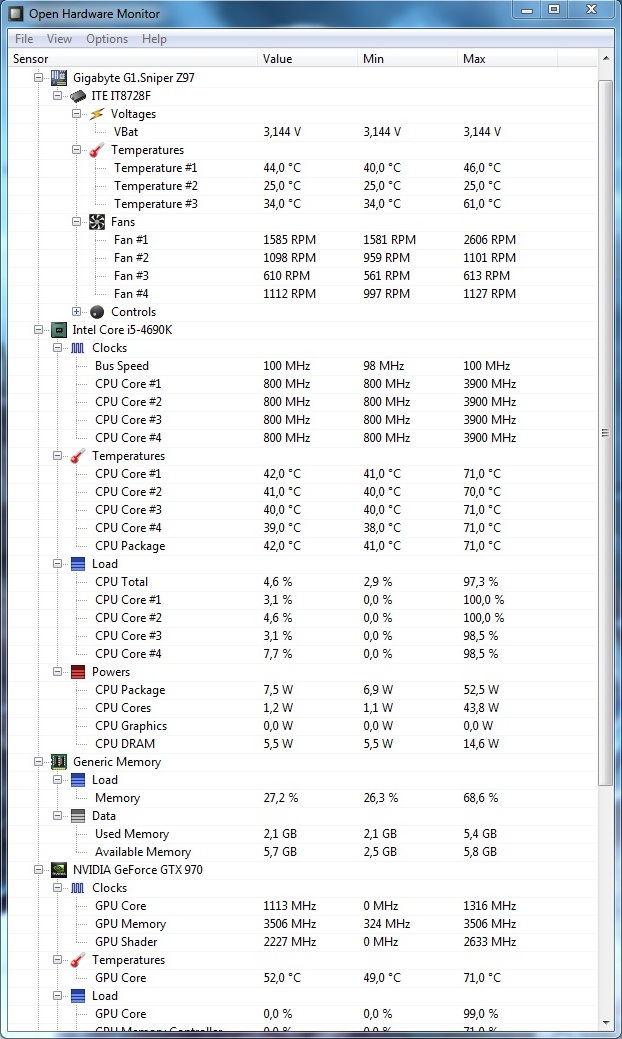Click the scrollbar down arrow
The image size is (622, 1039).
click(605, 1022)
